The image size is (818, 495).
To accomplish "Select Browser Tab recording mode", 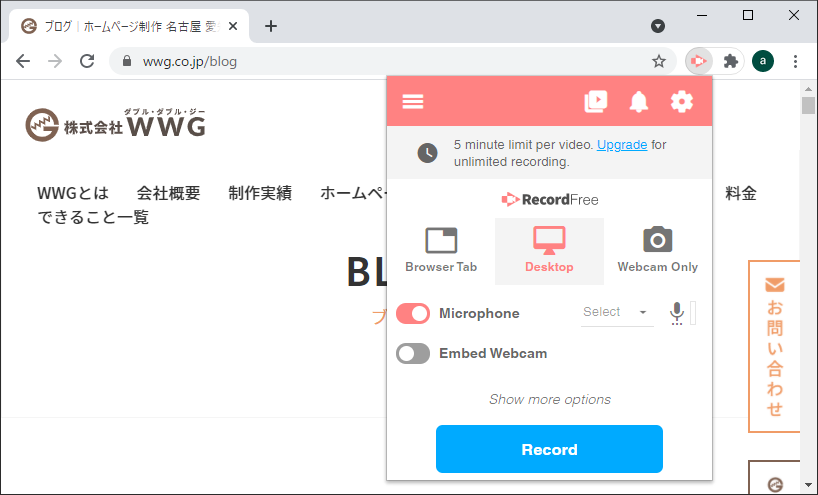I will [441, 250].
